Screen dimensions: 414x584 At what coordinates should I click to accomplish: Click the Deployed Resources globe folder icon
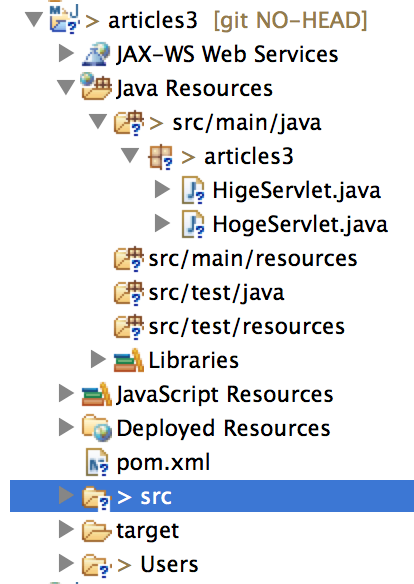point(96,428)
